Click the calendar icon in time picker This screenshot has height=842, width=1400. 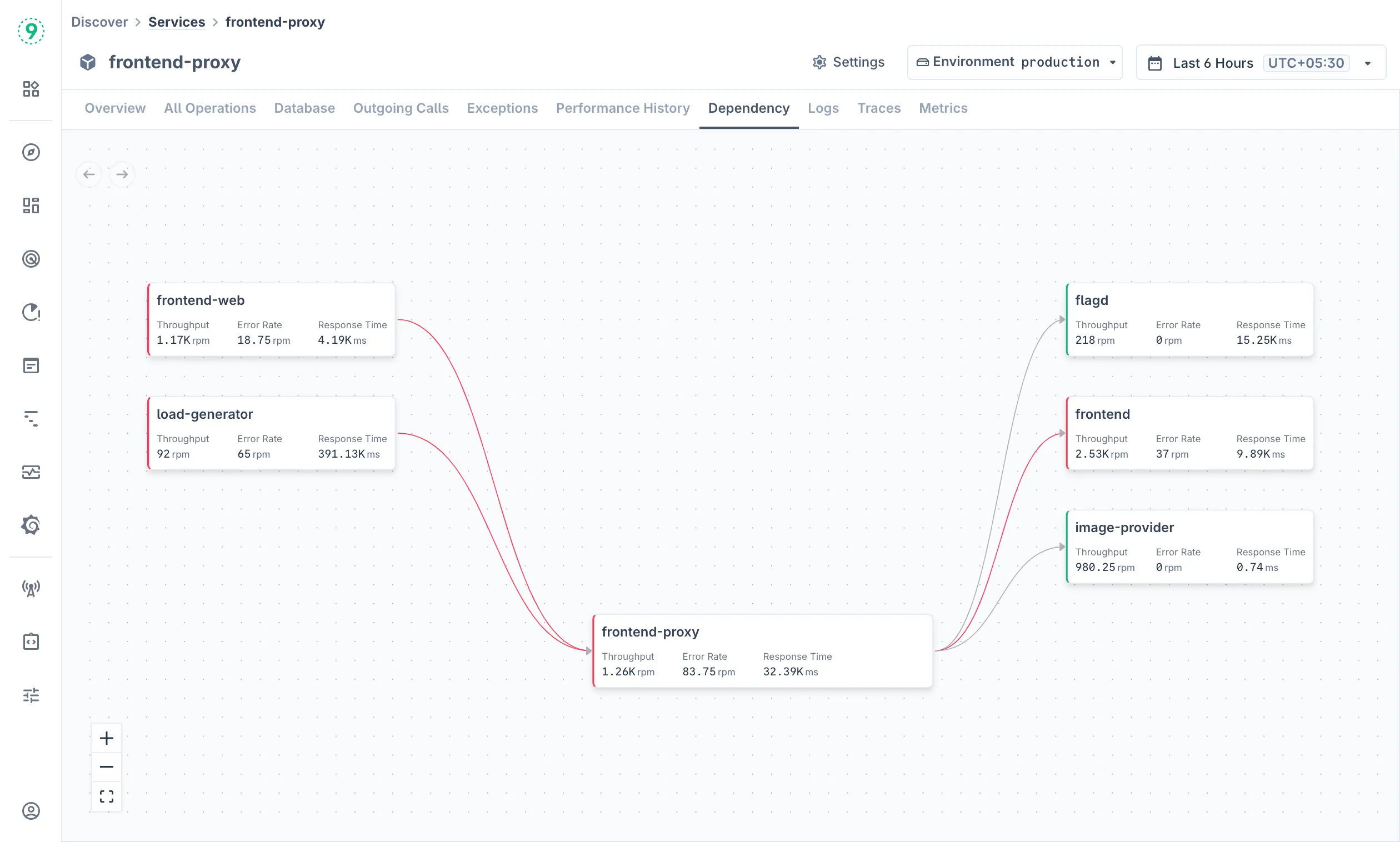click(1155, 63)
